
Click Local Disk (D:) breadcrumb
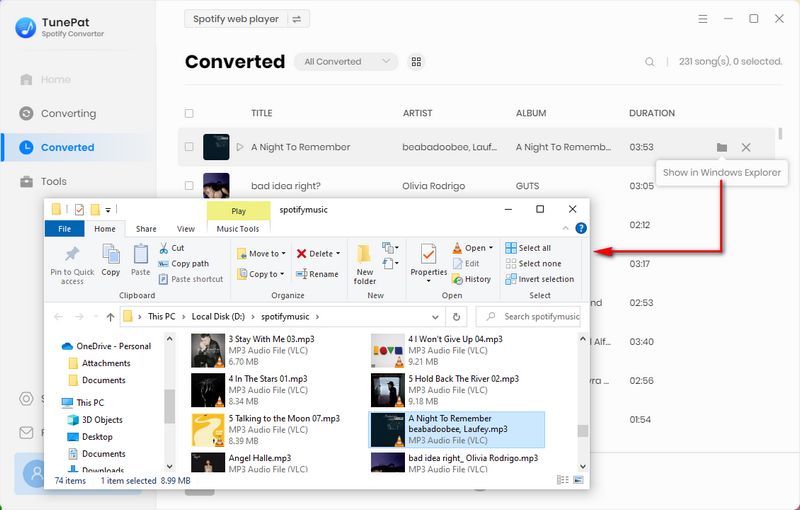[x=218, y=317]
